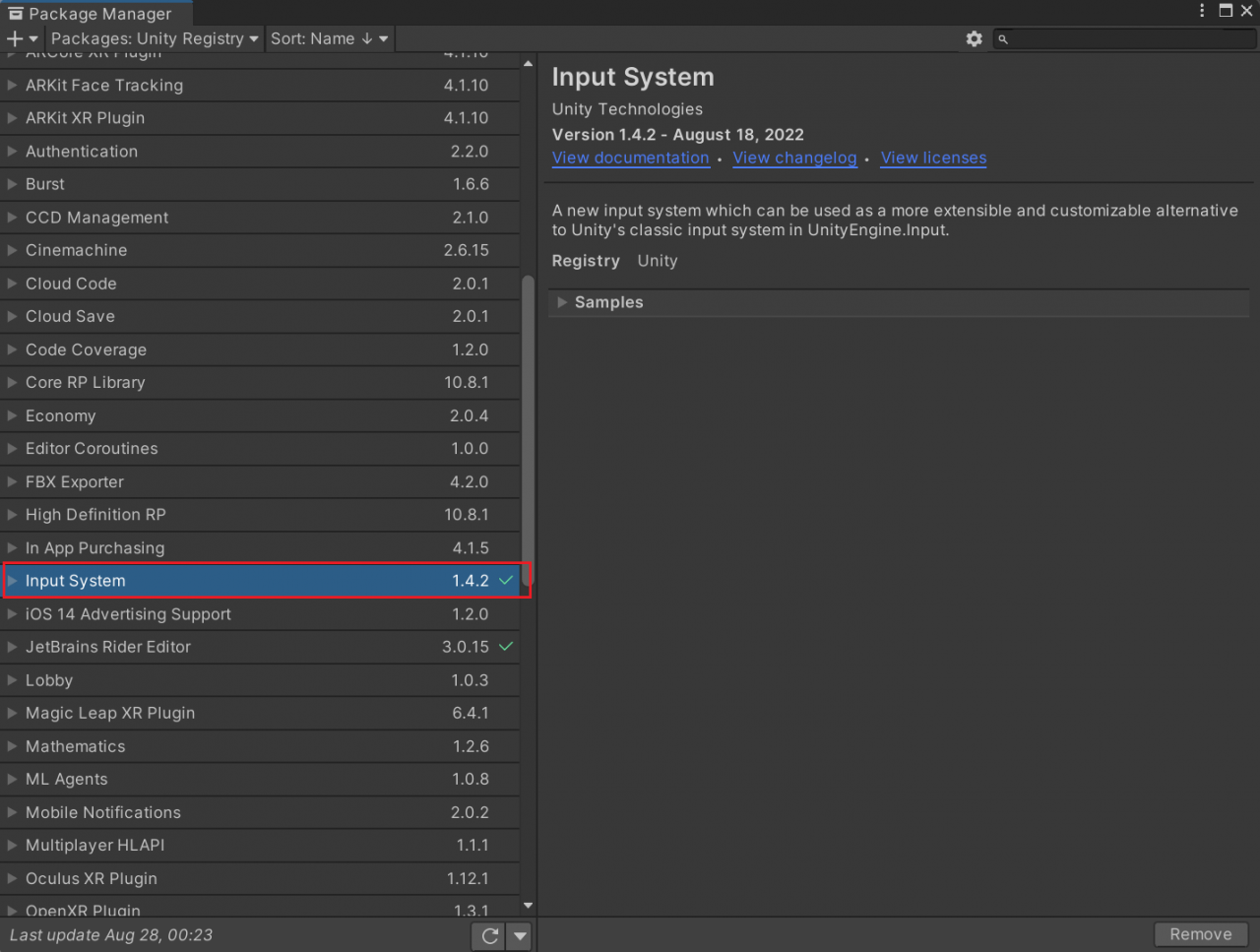Select the Mobile Notifications package
1260x952 pixels.
[260, 812]
